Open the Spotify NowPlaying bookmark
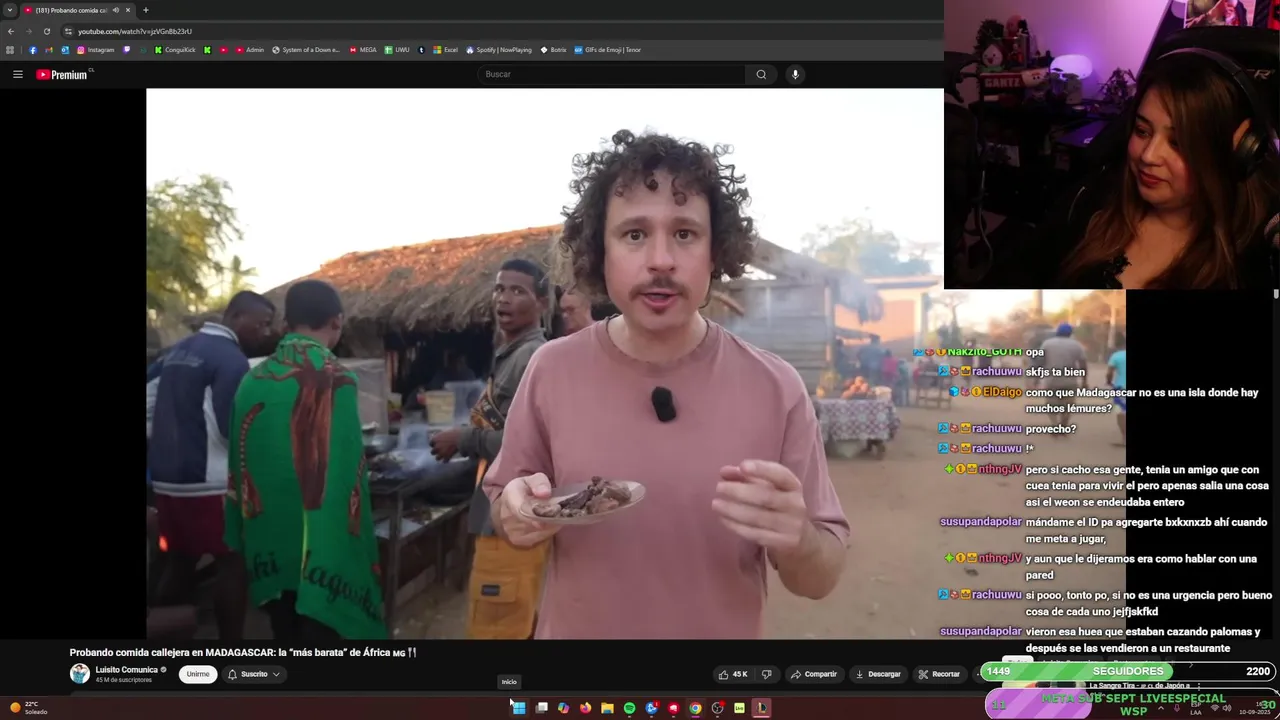The image size is (1280, 720). pos(499,50)
